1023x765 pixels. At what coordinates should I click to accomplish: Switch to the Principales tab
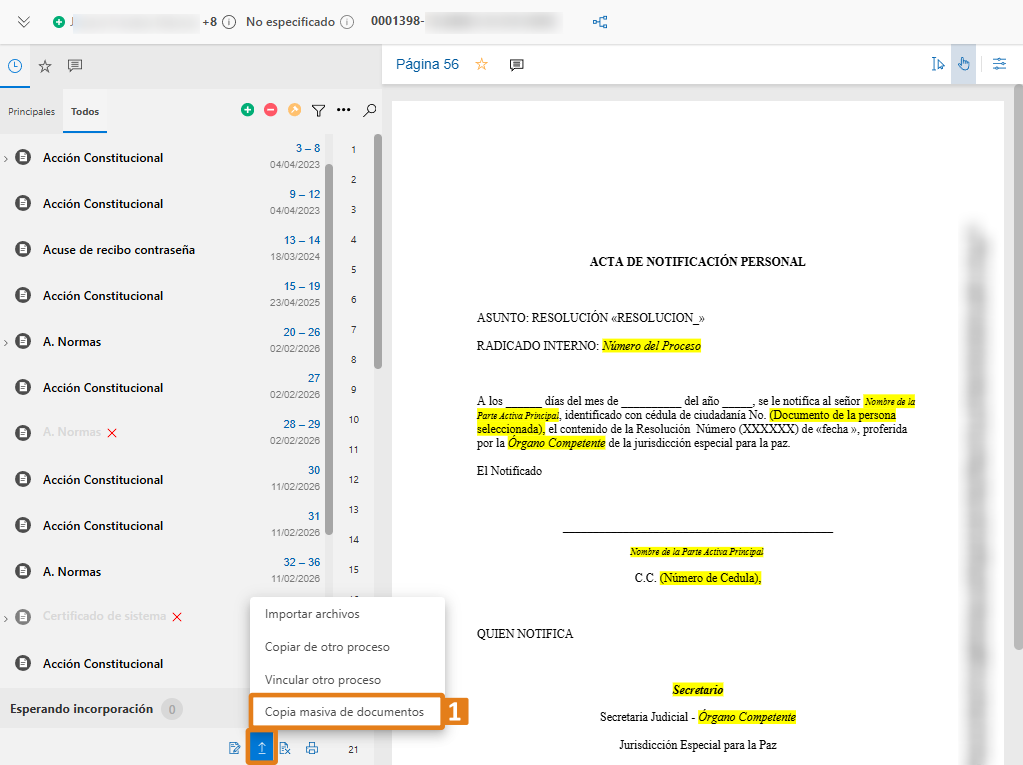31,112
